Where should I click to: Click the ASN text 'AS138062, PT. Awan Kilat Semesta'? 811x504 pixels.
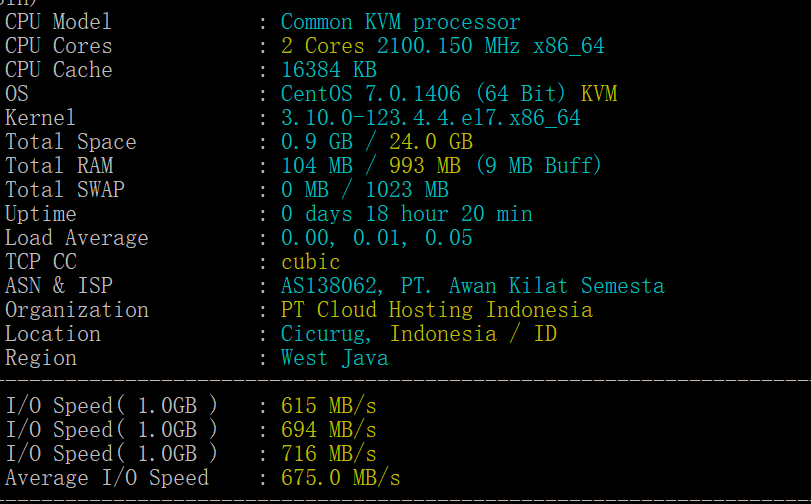tap(472, 286)
